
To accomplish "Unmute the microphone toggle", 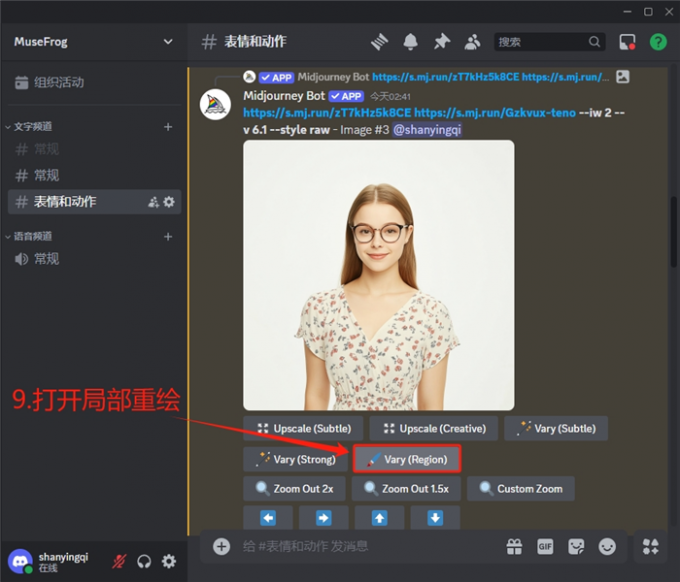I will [x=119, y=561].
